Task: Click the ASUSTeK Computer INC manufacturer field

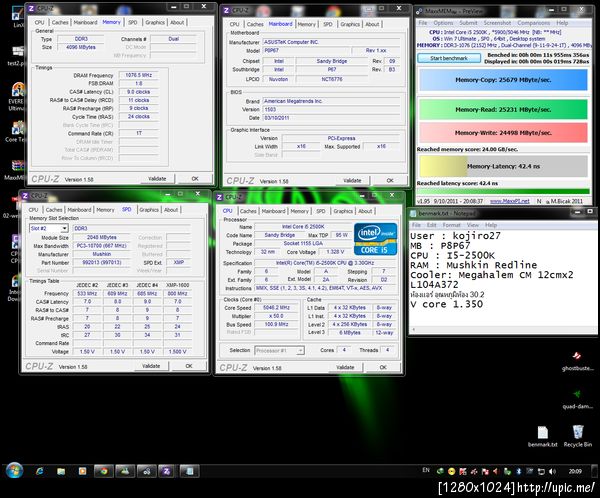Action: pyautogui.click(x=331, y=42)
